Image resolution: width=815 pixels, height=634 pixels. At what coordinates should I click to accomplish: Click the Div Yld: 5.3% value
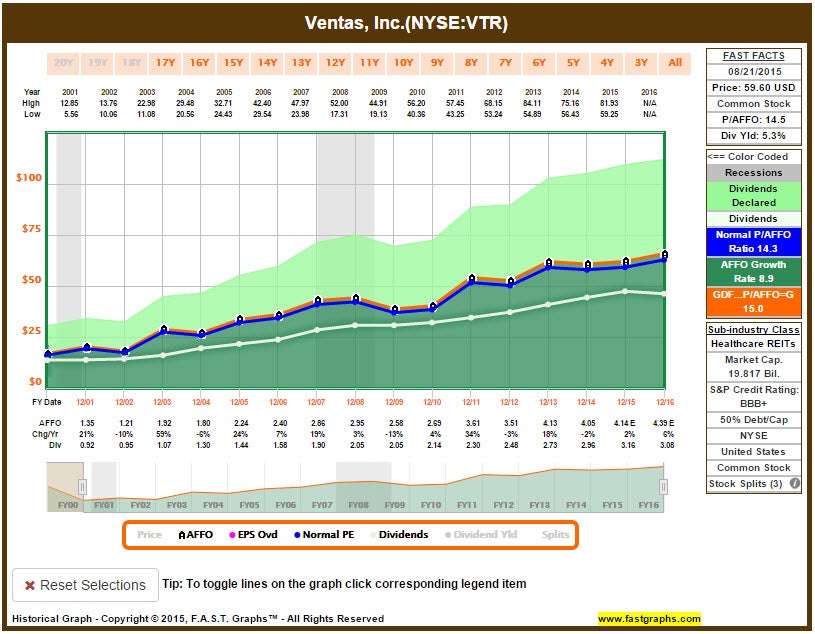(754, 136)
